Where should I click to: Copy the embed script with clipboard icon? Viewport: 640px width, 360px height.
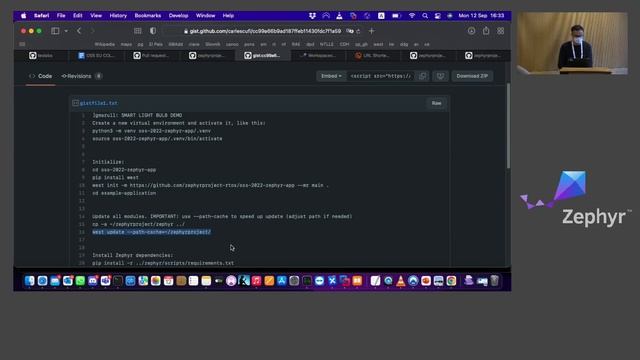[423, 76]
